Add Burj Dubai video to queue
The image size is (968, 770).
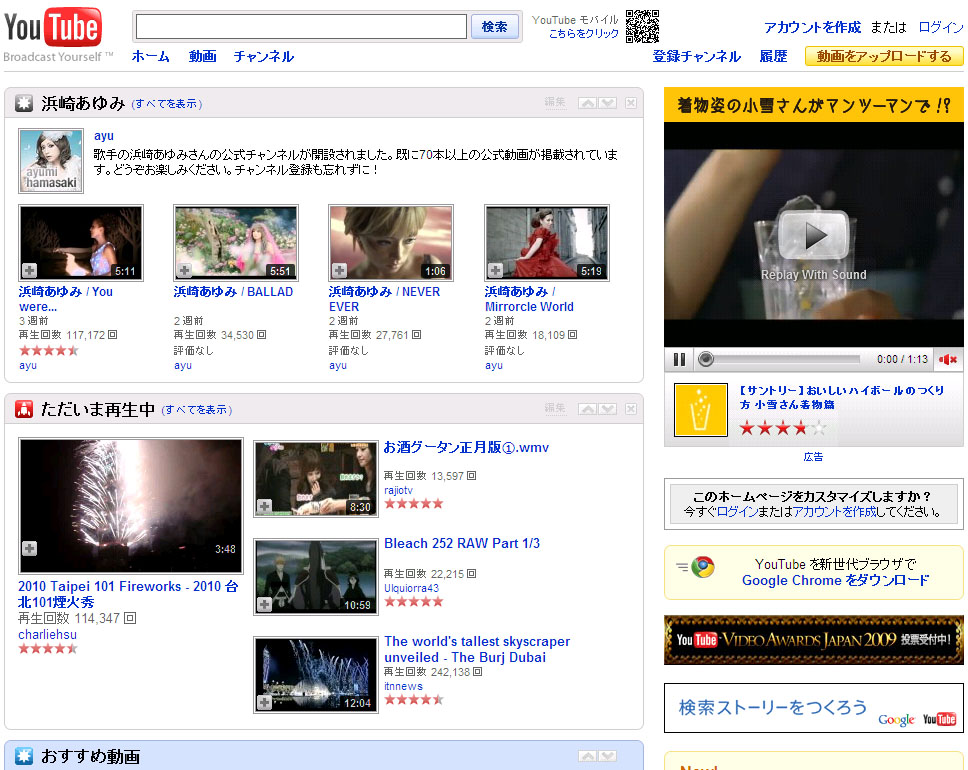click(264, 703)
